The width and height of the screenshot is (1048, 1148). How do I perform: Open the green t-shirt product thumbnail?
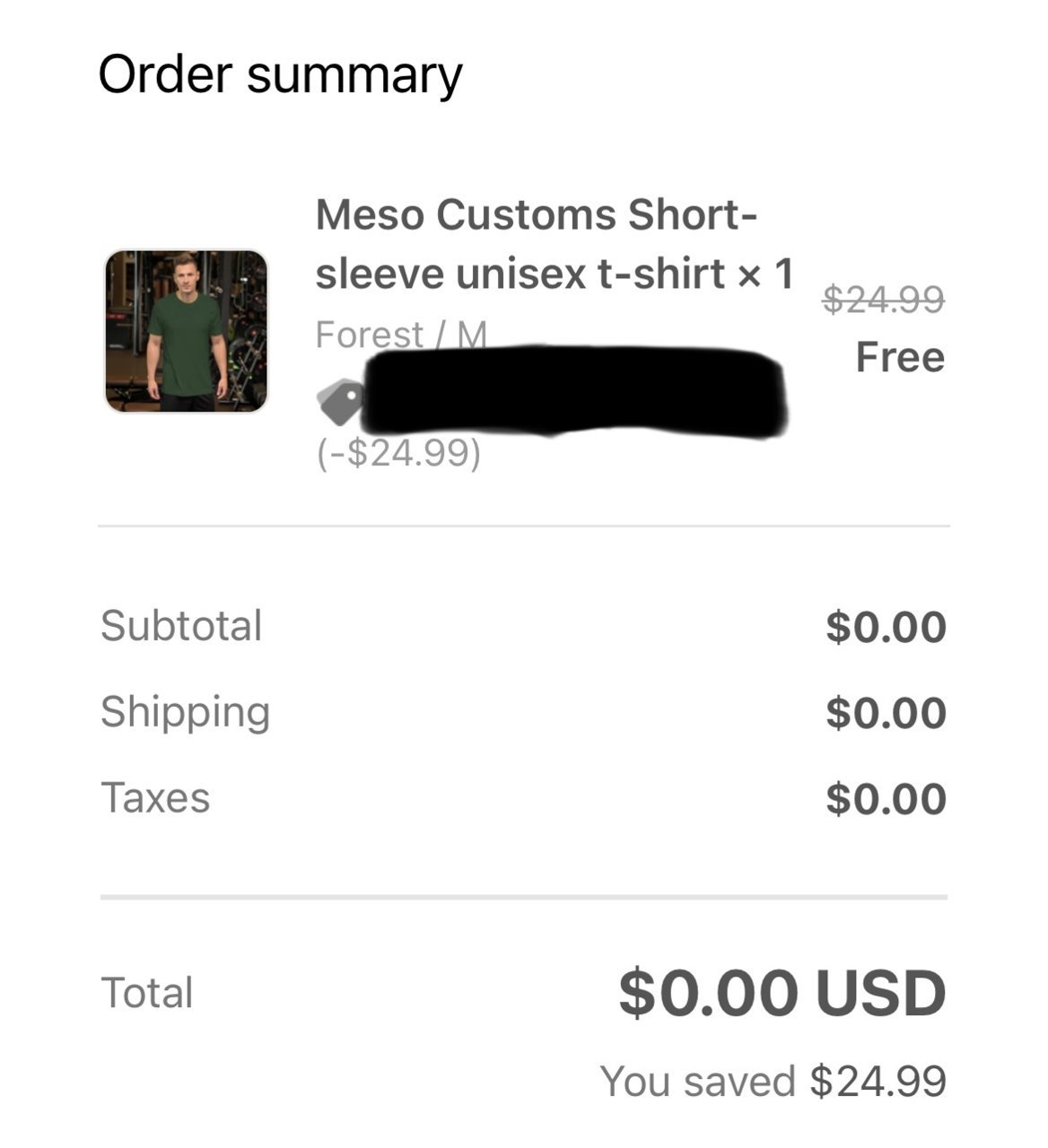click(x=187, y=331)
